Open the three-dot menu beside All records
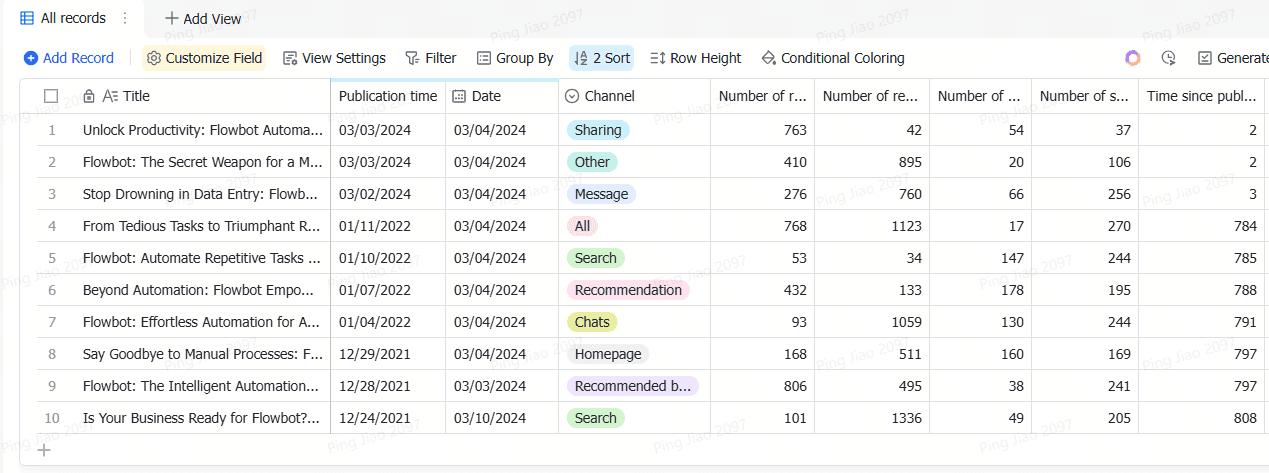 (125, 18)
